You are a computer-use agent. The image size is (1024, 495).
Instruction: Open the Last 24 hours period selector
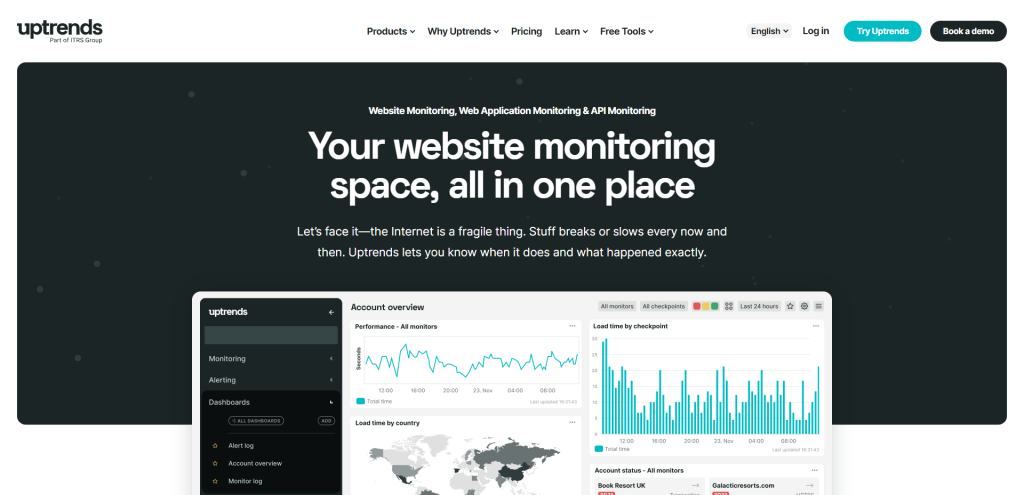tap(759, 306)
